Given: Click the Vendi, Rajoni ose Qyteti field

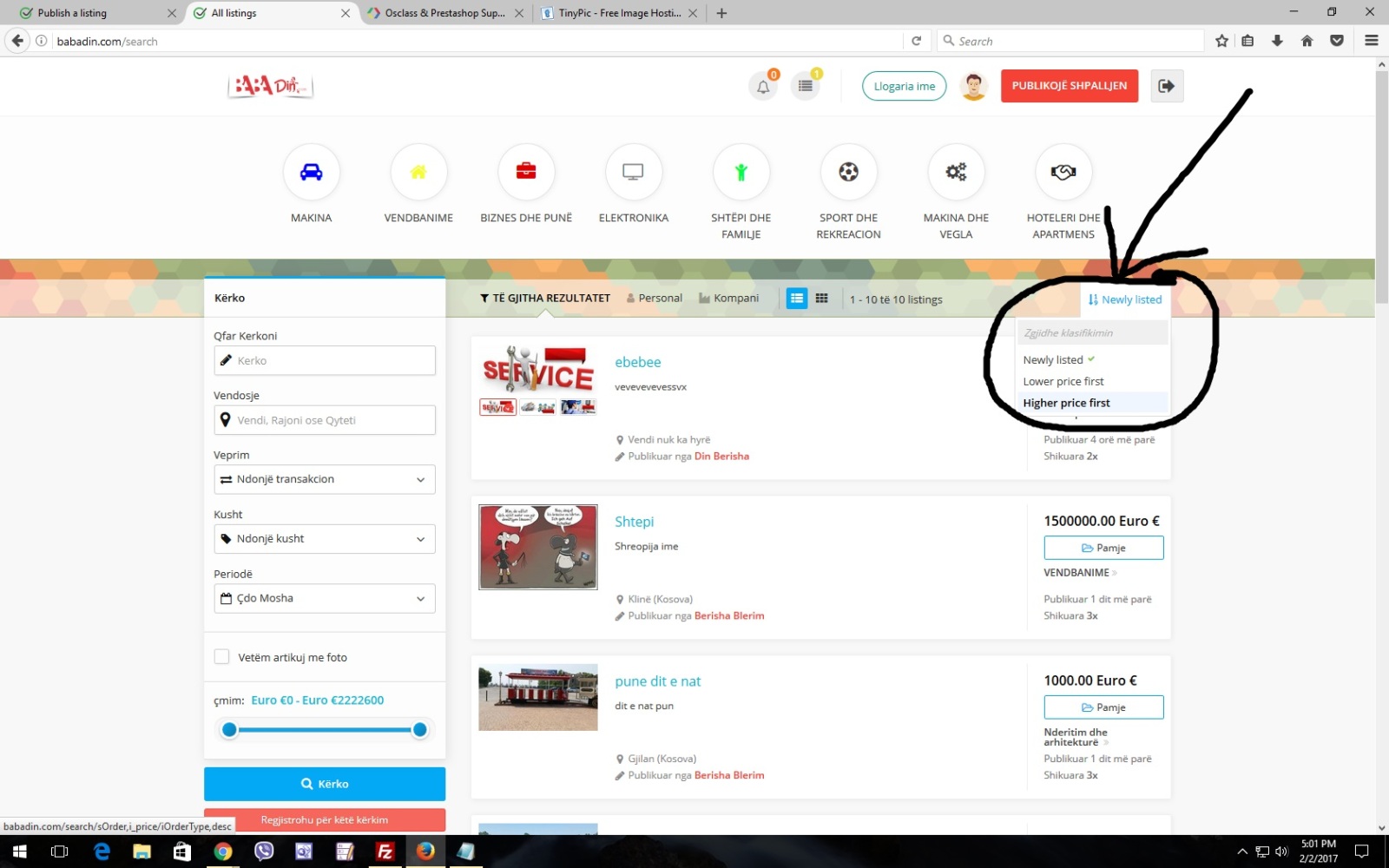Looking at the screenshot, I should point(325,420).
